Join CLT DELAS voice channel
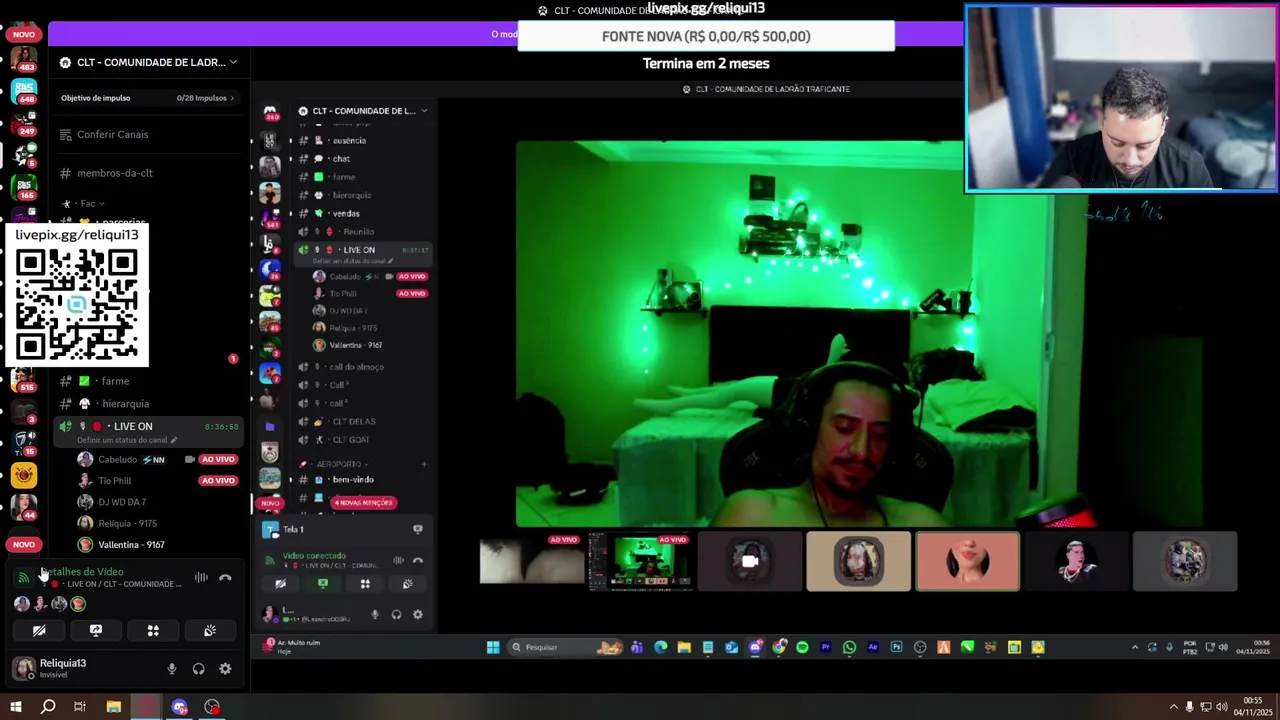The image size is (1280, 720). 352,422
